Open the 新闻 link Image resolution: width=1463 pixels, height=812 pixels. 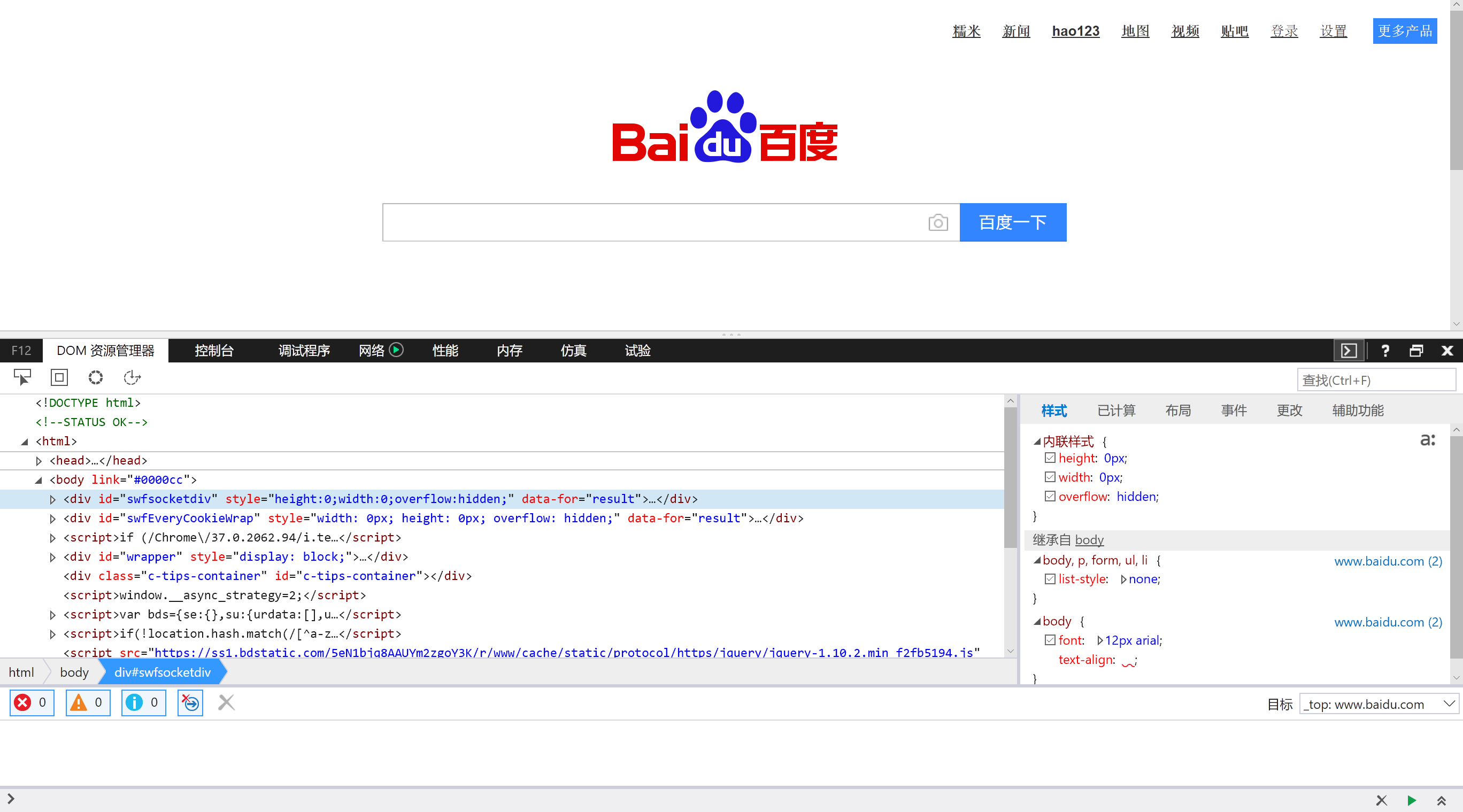coord(1015,30)
